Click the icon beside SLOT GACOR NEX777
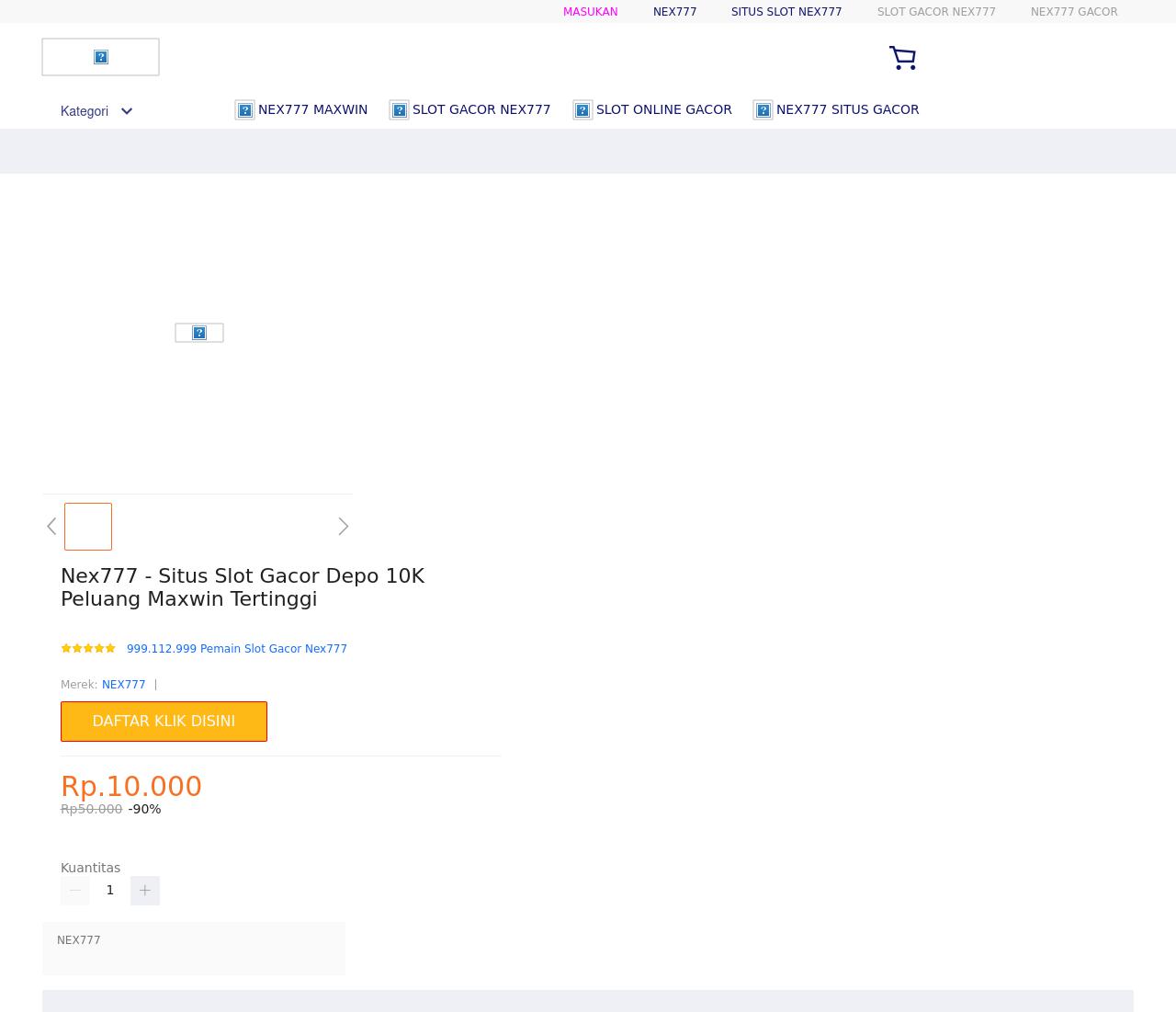 (x=399, y=110)
